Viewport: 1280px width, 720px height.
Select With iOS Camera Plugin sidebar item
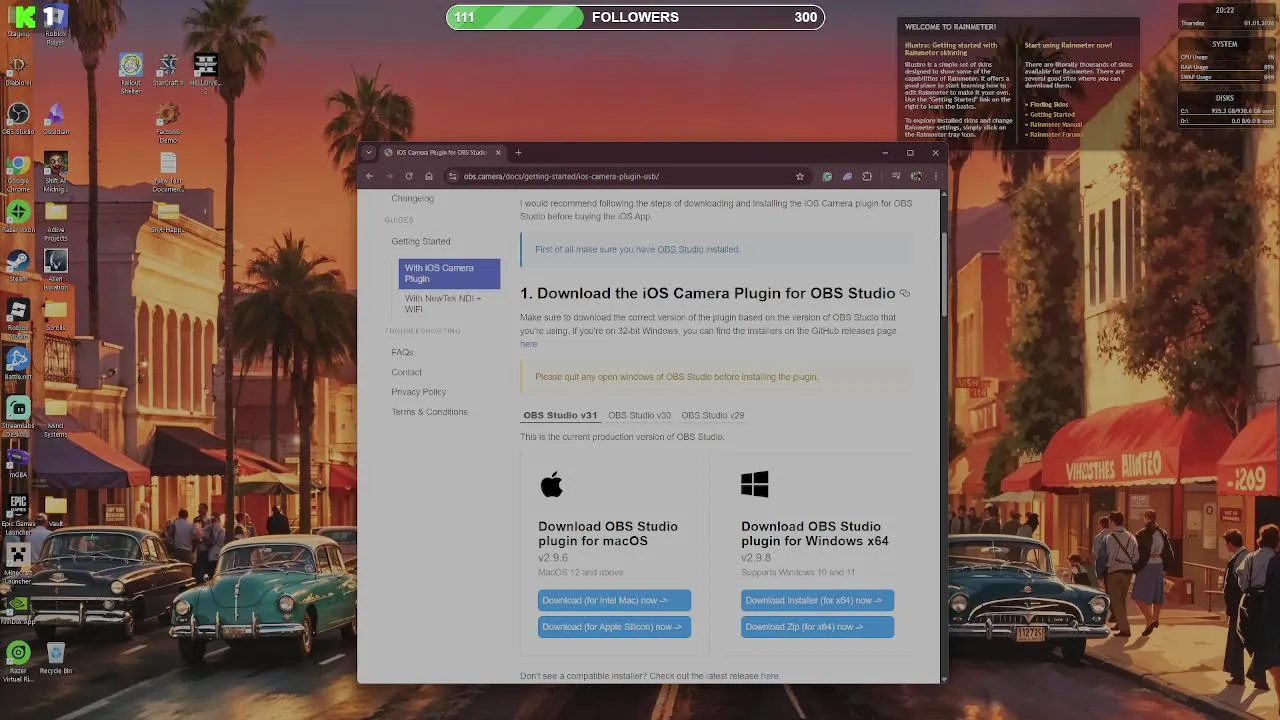449,273
